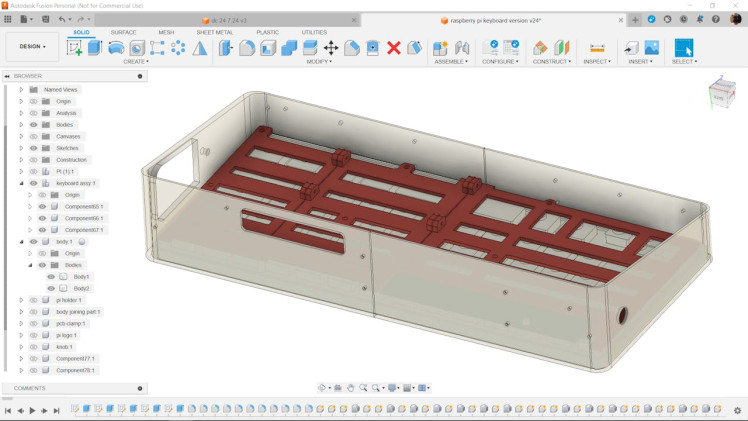Open the Help question mark icon
Viewport: 748px width, 421px height.
click(x=716, y=20)
